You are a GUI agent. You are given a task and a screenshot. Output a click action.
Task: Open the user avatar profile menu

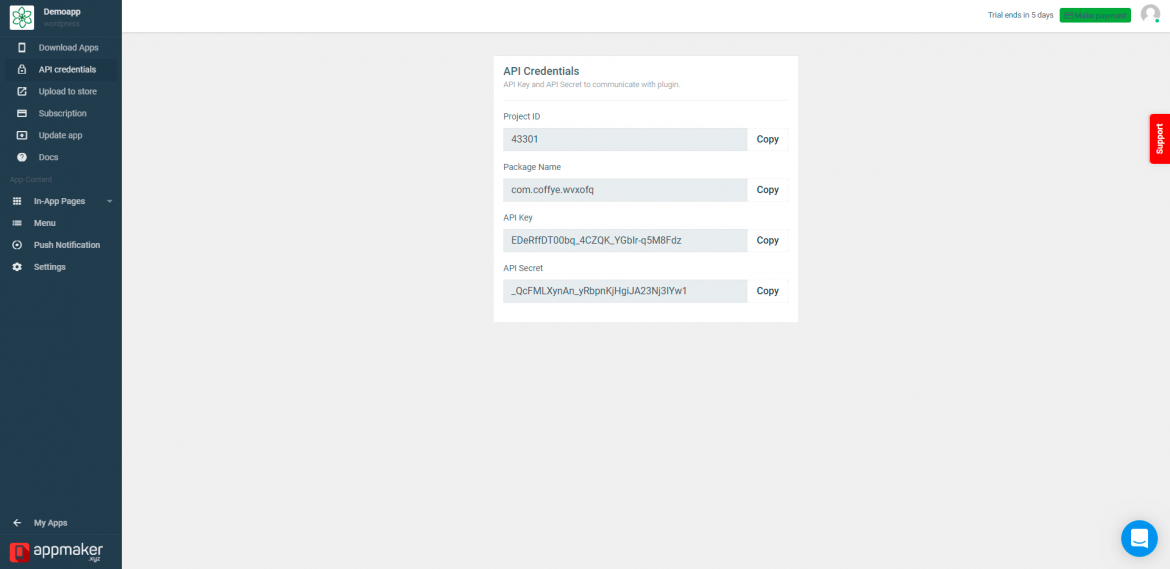1150,14
